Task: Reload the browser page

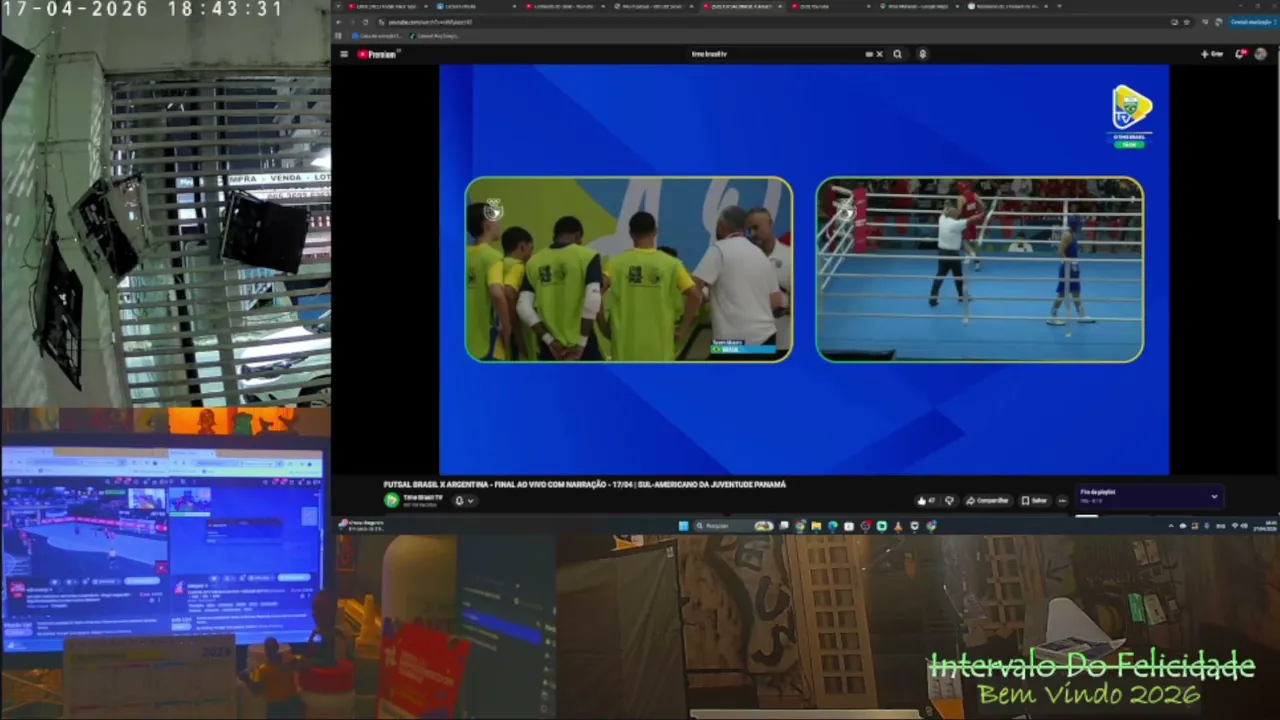Action: [x=365, y=22]
